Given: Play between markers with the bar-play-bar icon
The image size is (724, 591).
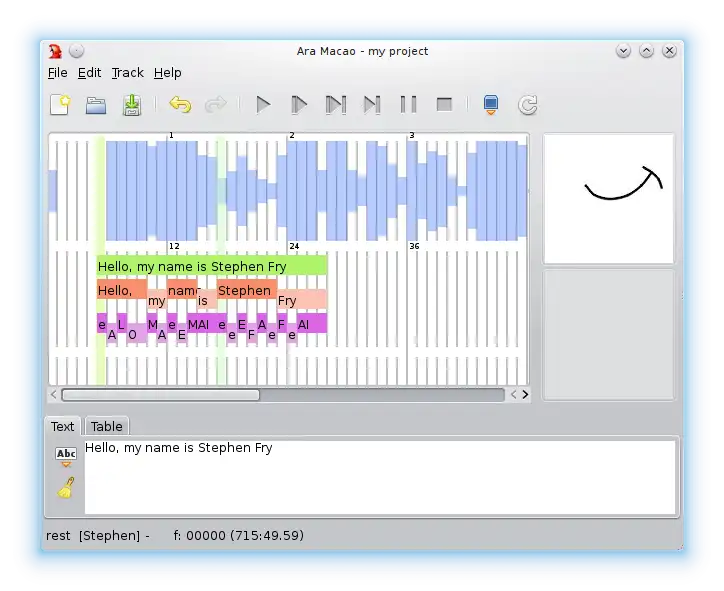Looking at the screenshot, I should (x=336, y=104).
